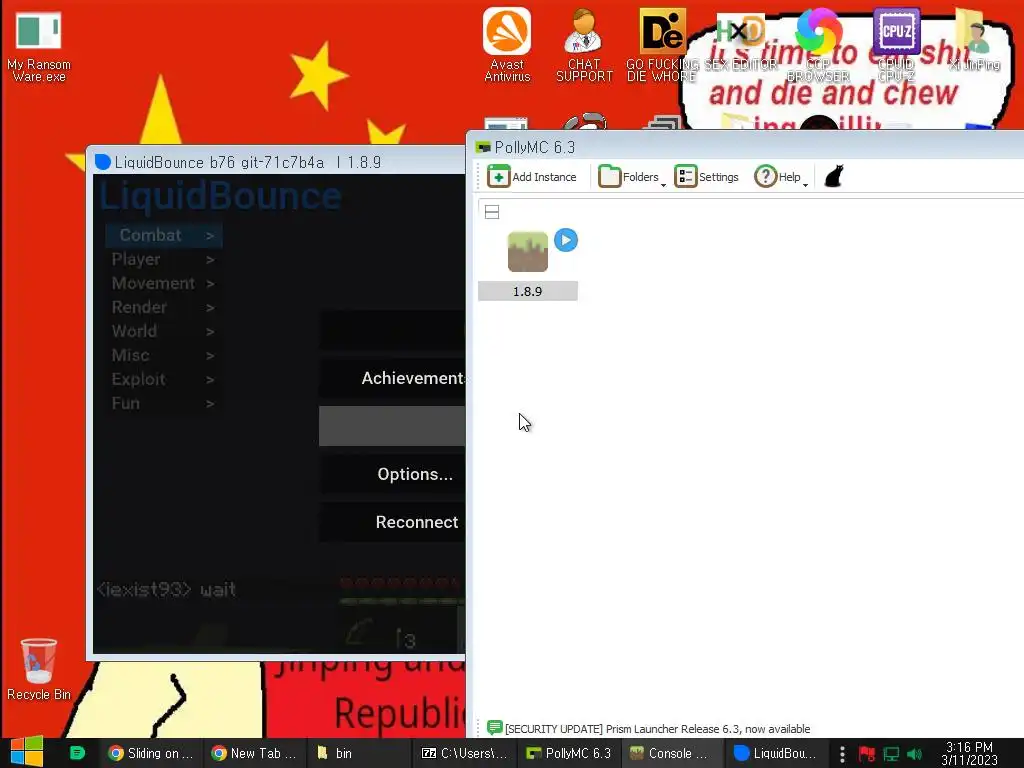Image resolution: width=1024 pixels, height=768 pixels.
Task: Open Player category in LiquidBounce
Action: 163,259
